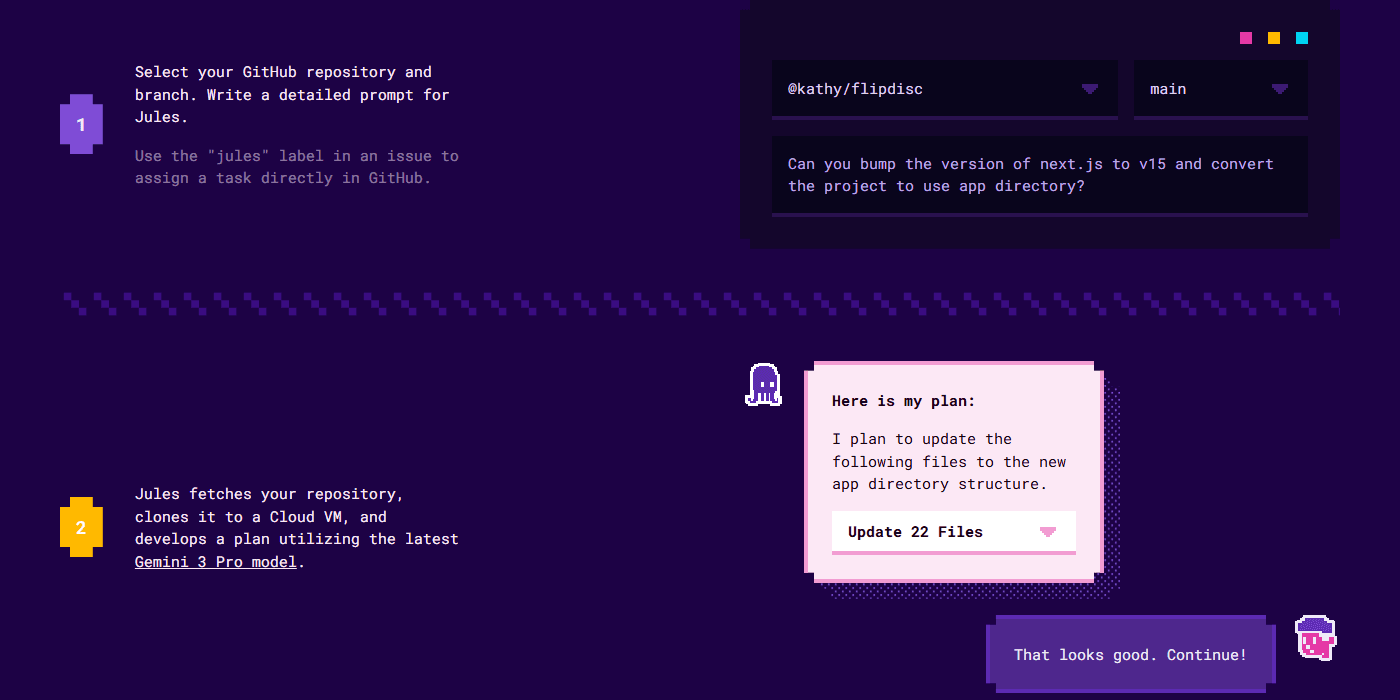The image size is (1400, 700).
Task: Focus the next.js prompt text field
Action: [x=1040, y=175]
